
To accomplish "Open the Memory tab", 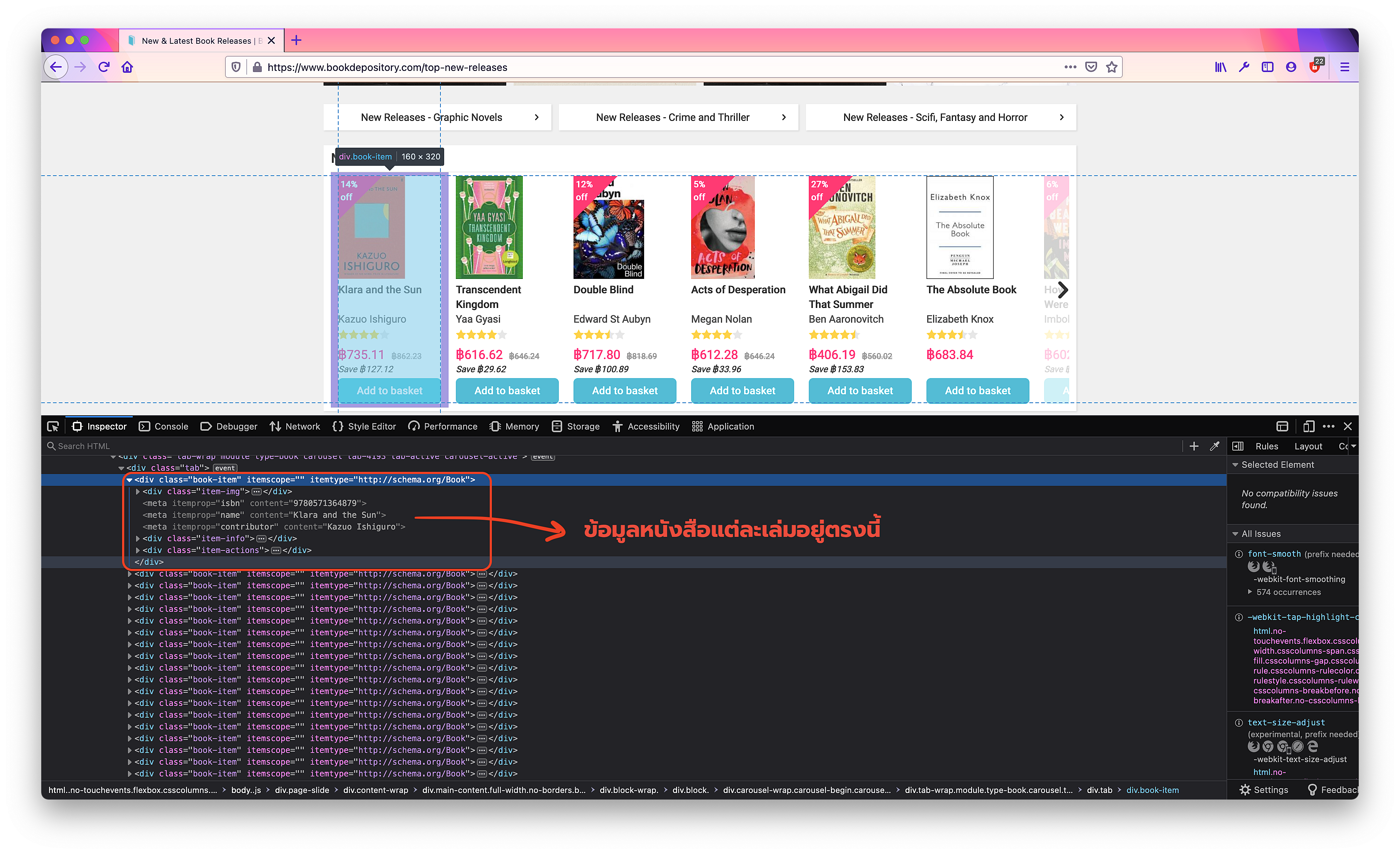I will point(514,426).
